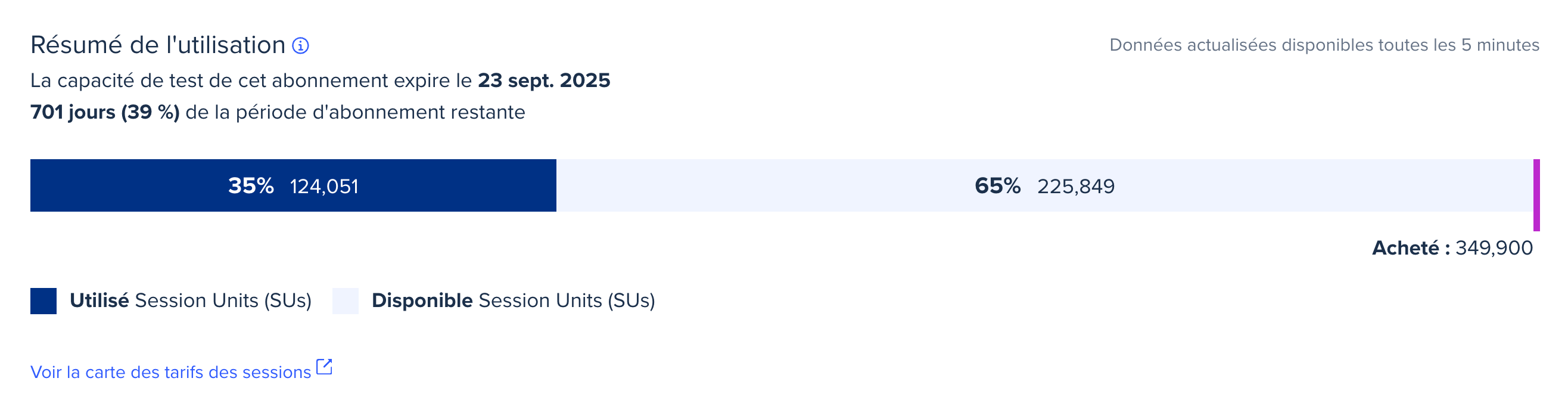Viewport: 1568px width, 409px height.
Task: Click the 35% percentage label
Action: 251,186
